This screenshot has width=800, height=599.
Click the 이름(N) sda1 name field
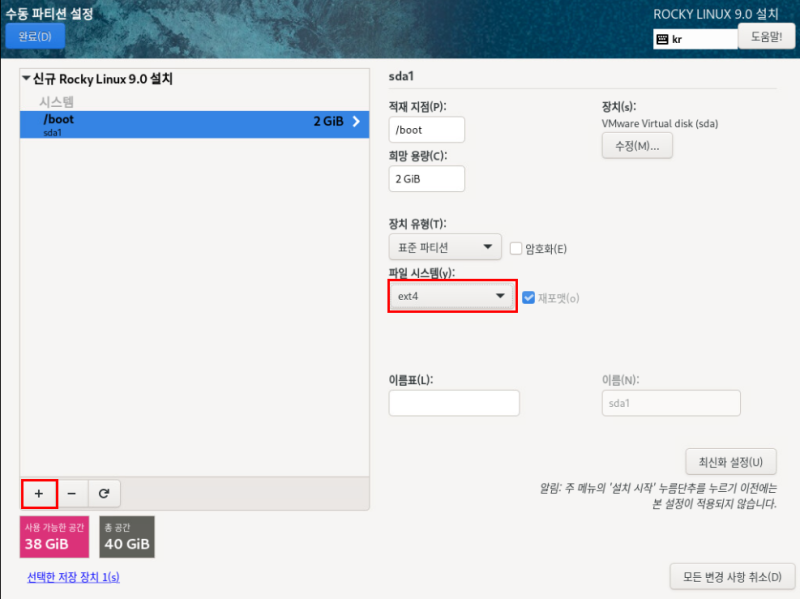pyautogui.click(x=671, y=403)
